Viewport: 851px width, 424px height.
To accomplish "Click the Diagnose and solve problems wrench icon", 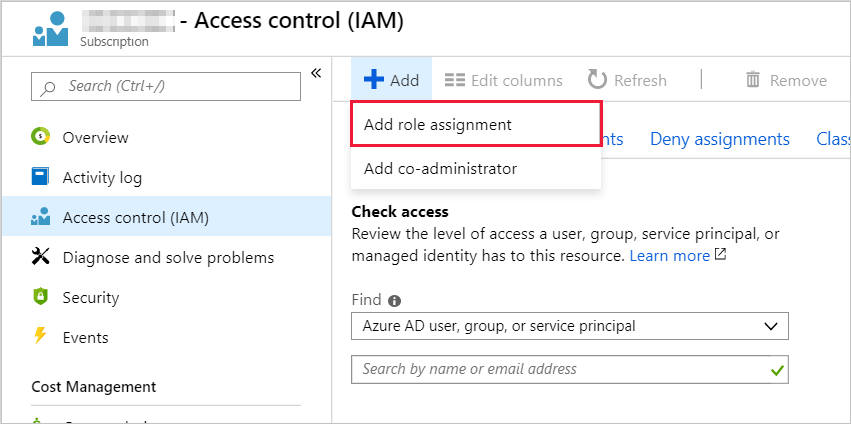I will [x=41, y=257].
